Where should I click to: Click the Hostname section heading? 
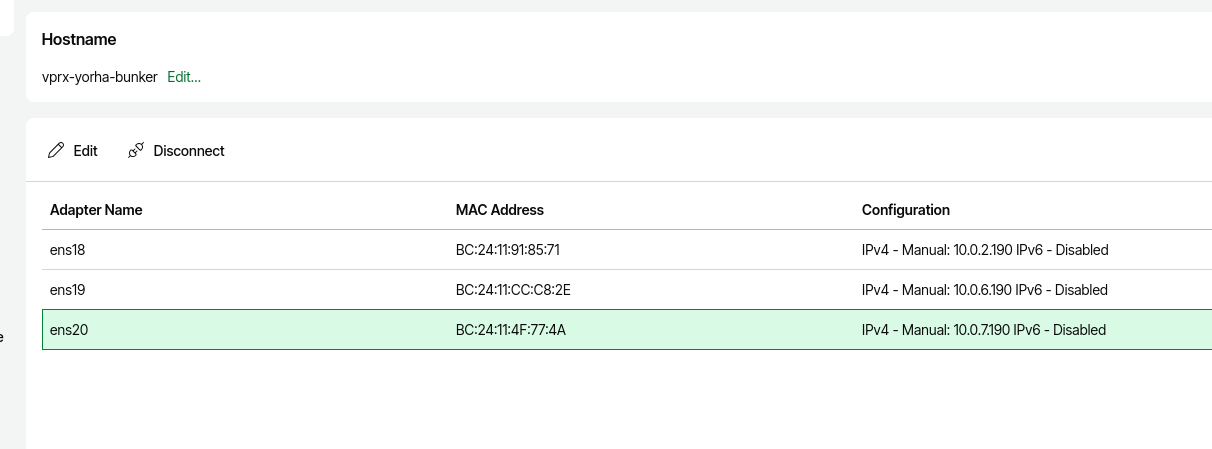(79, 40)
